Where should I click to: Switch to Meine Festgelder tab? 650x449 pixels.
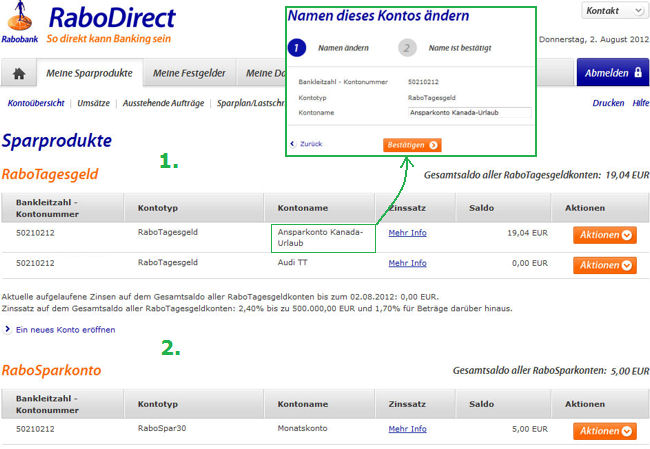click(x=189, y=73)
